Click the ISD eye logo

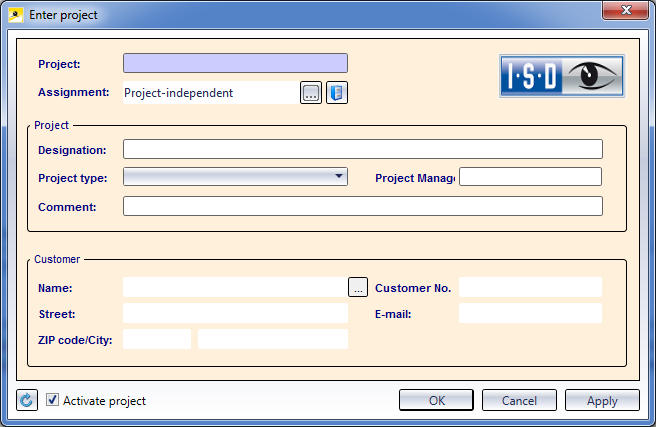point(562,76)
